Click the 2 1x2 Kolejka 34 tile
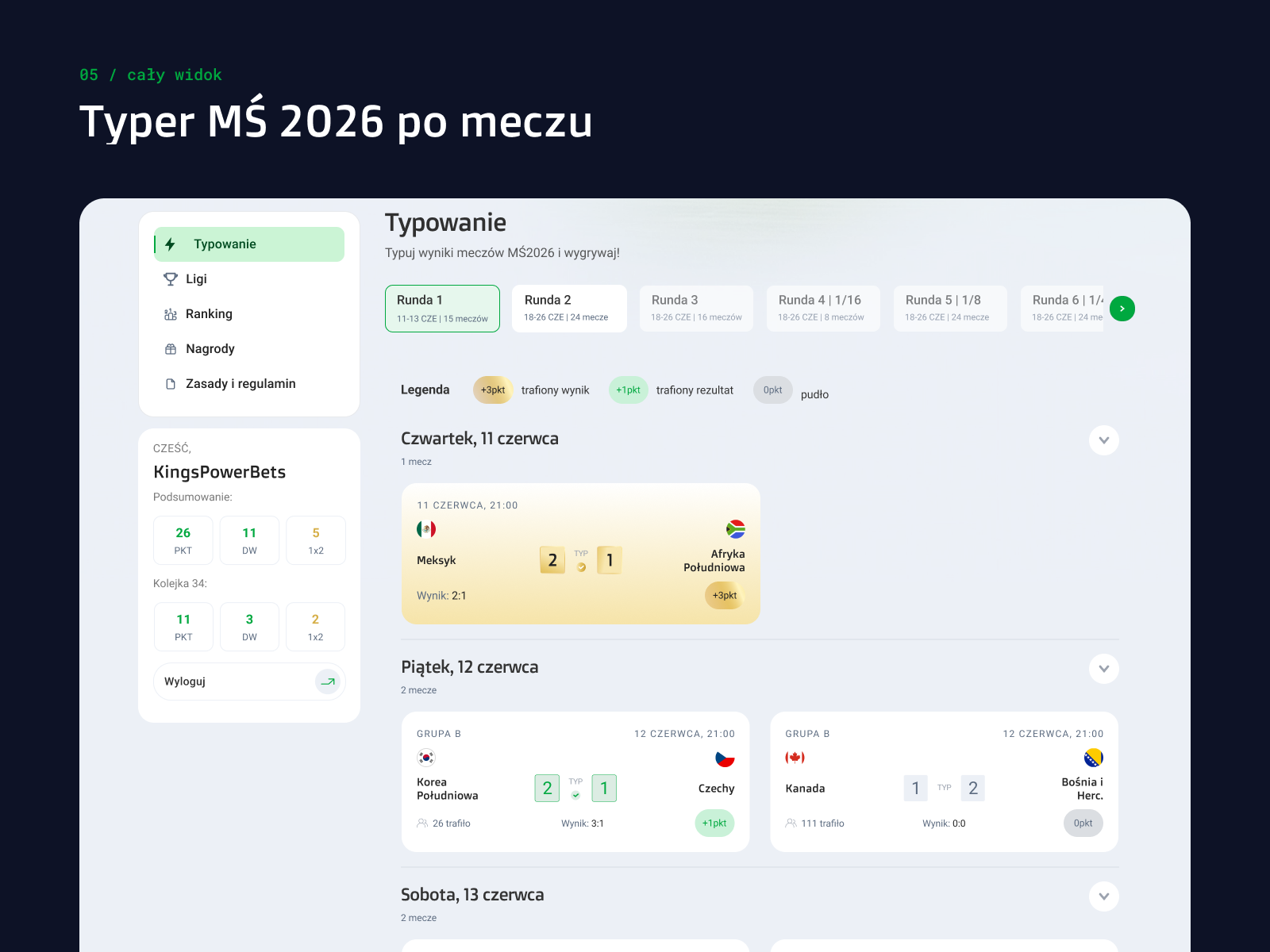Image resolution: width=1270 pixels, height=952 pixels. click(315, 627)
